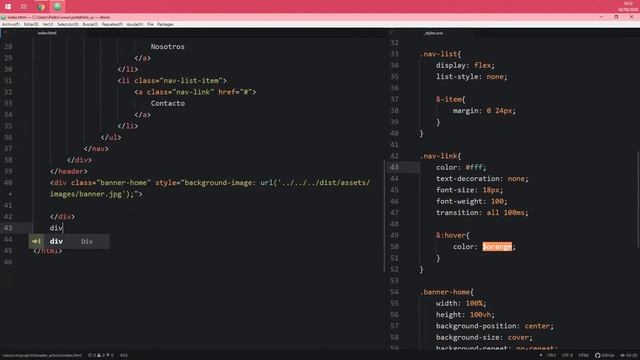Open the Archivo menu
Screen dimensions: 640x360
[11, 24]
